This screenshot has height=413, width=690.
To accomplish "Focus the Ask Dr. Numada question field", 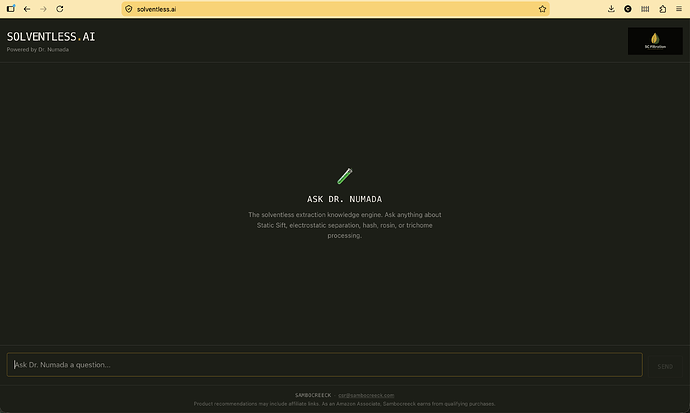I will click(x=324, y=365).
